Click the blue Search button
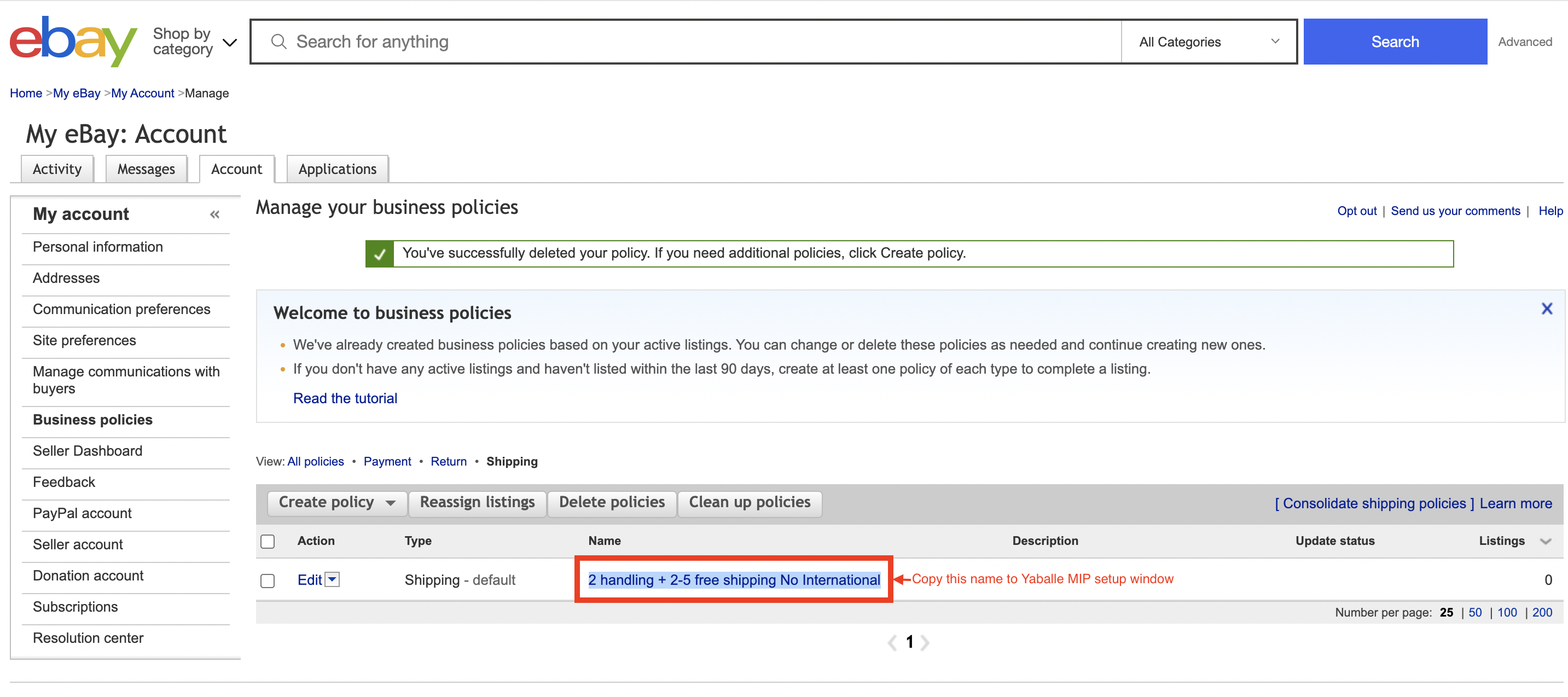This screenshot has width=1568, height=697. (1395, 42)
